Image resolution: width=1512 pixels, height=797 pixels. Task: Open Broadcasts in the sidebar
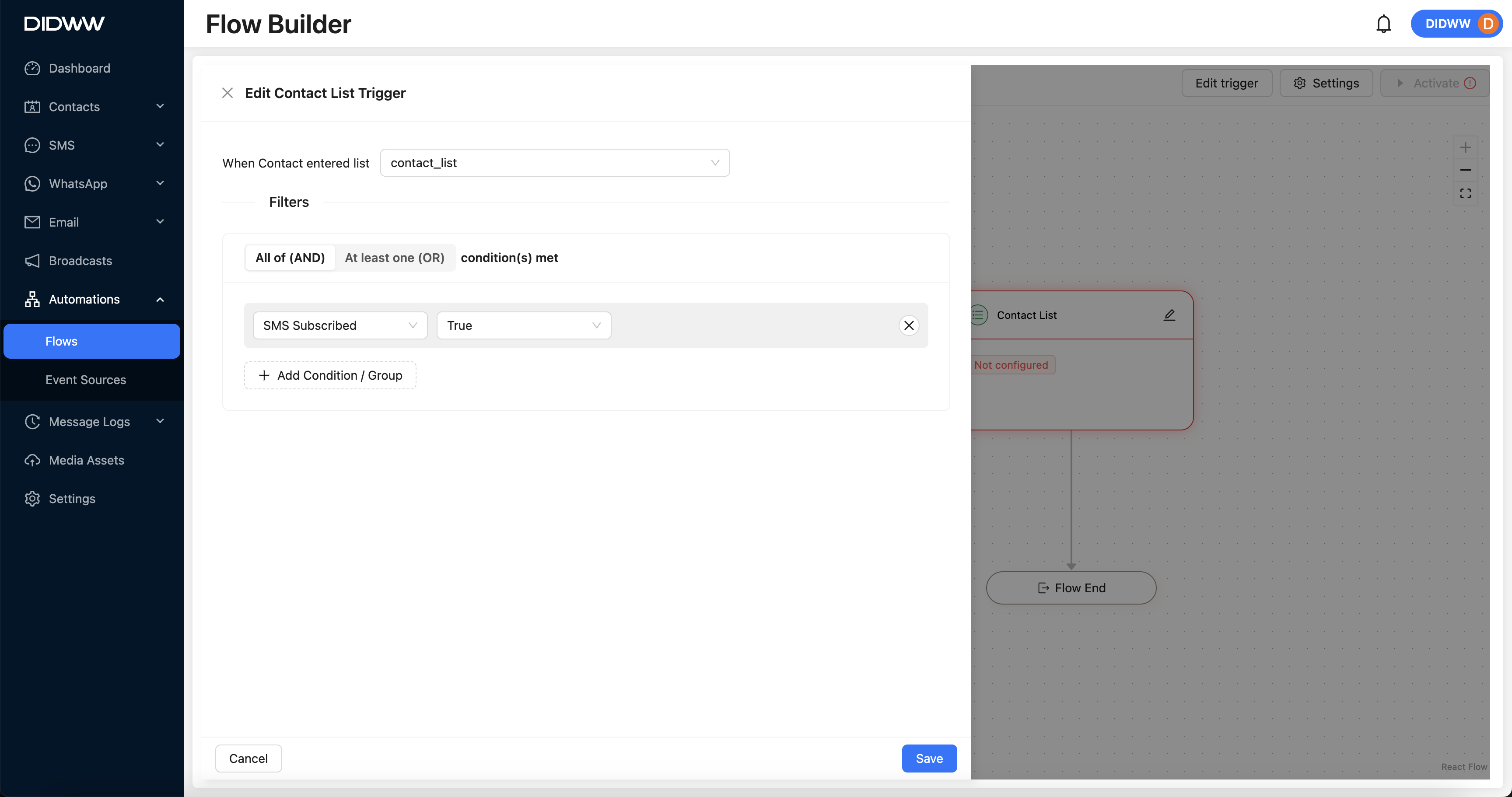pyautogui.click(x=80, y=261)
